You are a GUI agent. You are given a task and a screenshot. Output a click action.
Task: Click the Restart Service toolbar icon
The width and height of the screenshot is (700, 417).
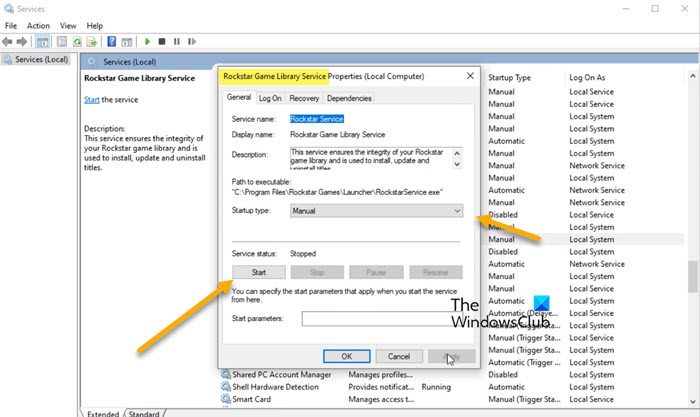192,42
